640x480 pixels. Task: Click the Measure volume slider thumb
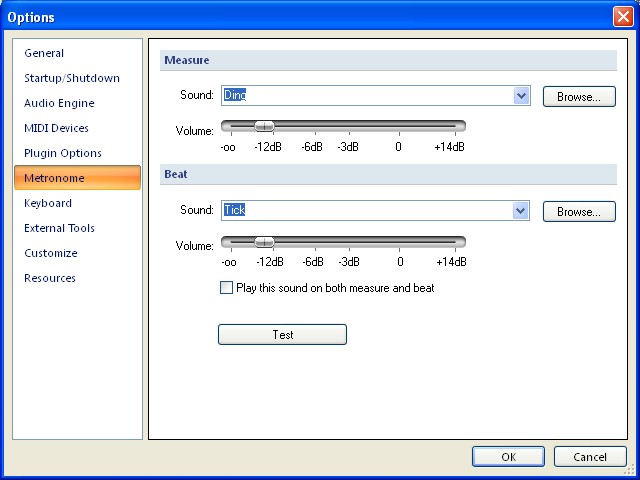point(264,126)
